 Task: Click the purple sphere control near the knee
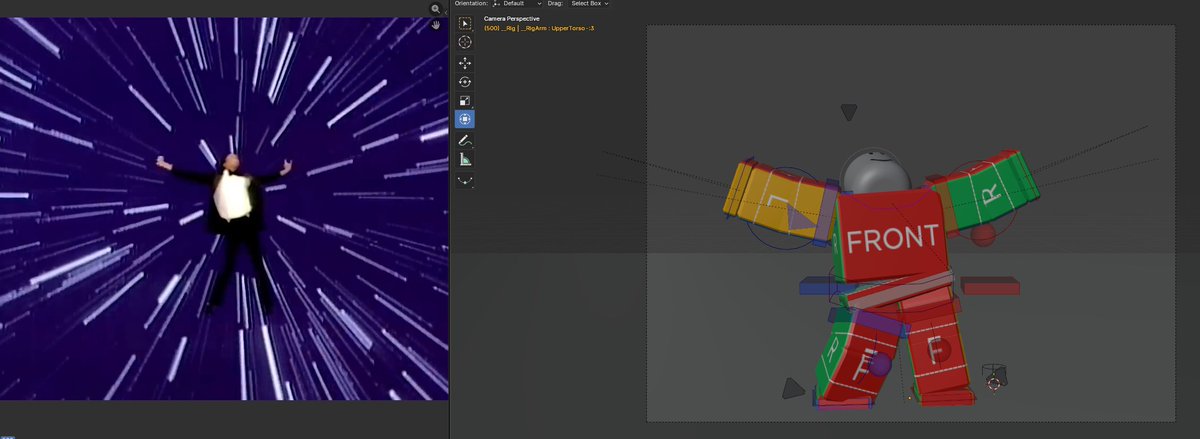point(880,365)
